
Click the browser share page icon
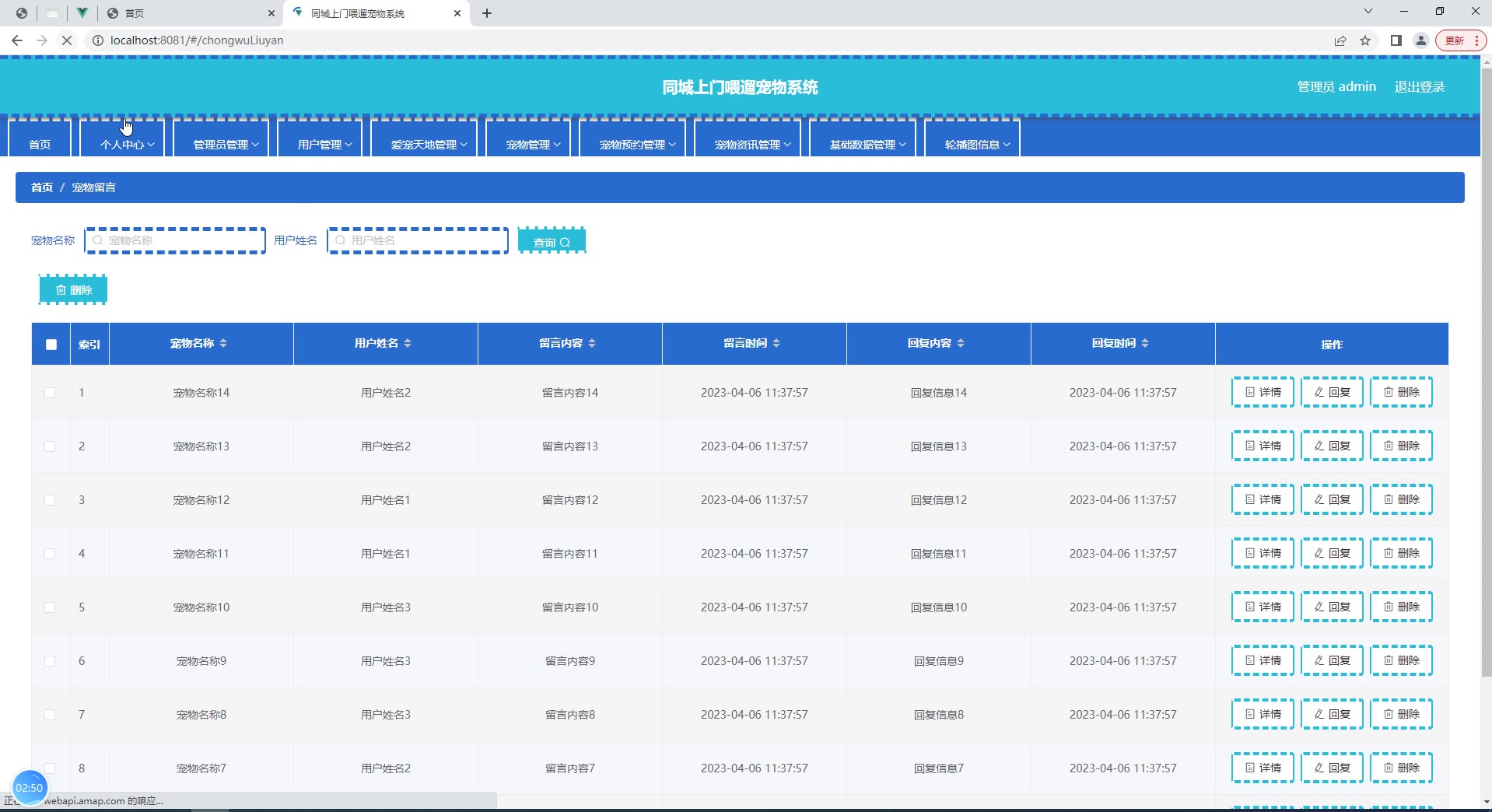pyautogui.click(x=1340, y=40)
